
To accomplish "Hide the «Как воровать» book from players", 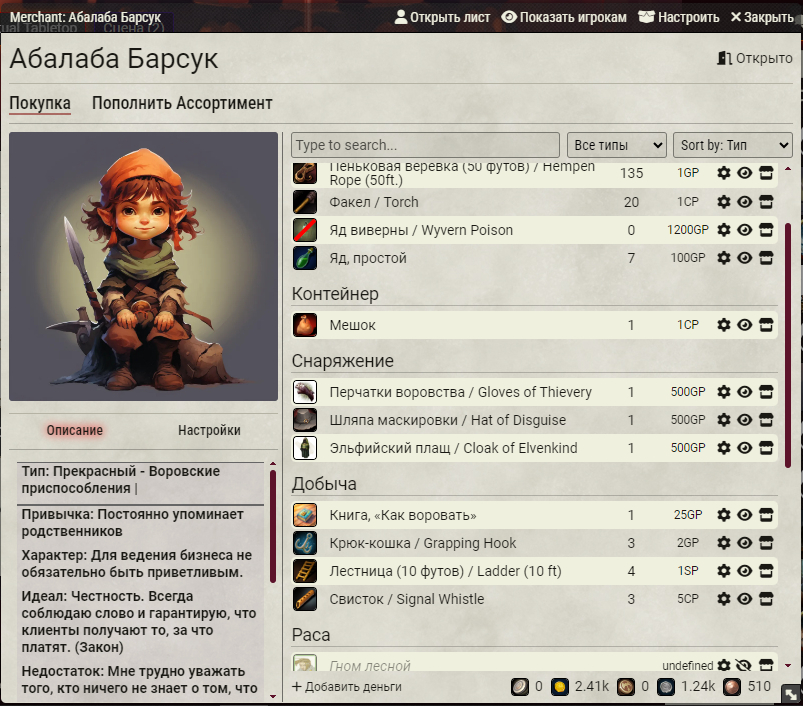I will [745, 515].
